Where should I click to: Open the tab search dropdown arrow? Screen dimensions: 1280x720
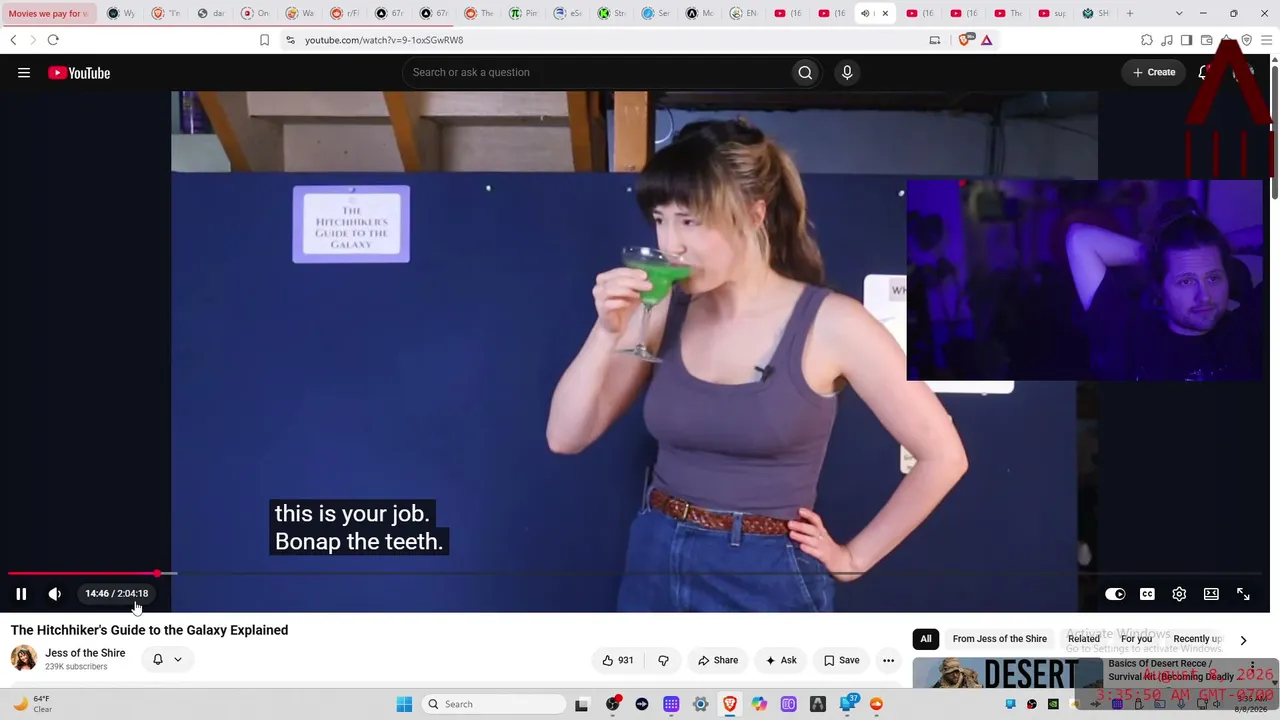click(1180, 13)
